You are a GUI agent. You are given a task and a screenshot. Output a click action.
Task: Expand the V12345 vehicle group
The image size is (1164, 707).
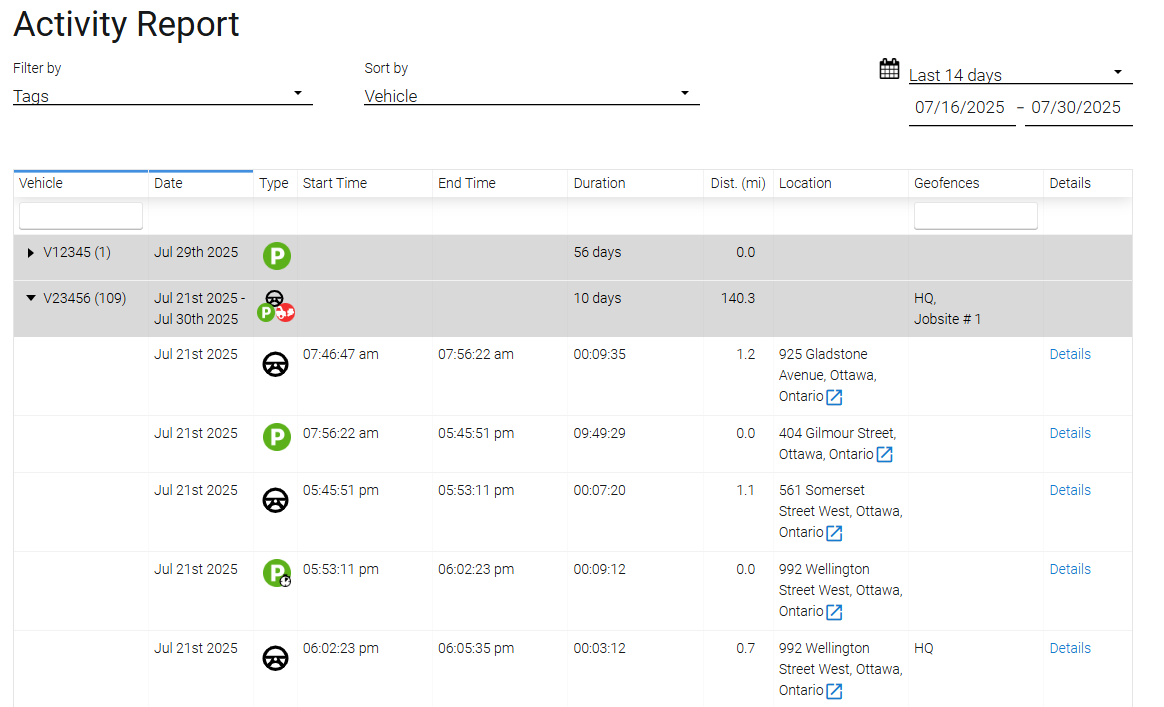(31, 253)
